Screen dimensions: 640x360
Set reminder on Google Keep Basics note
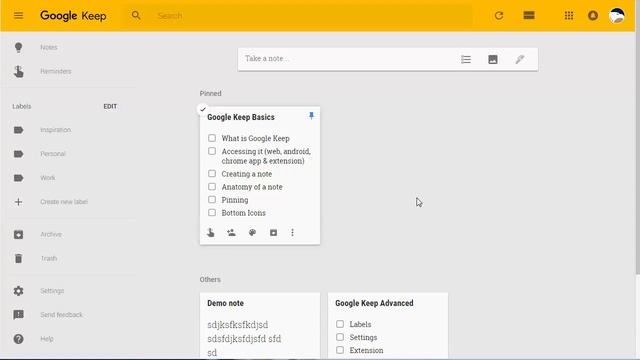211,233
